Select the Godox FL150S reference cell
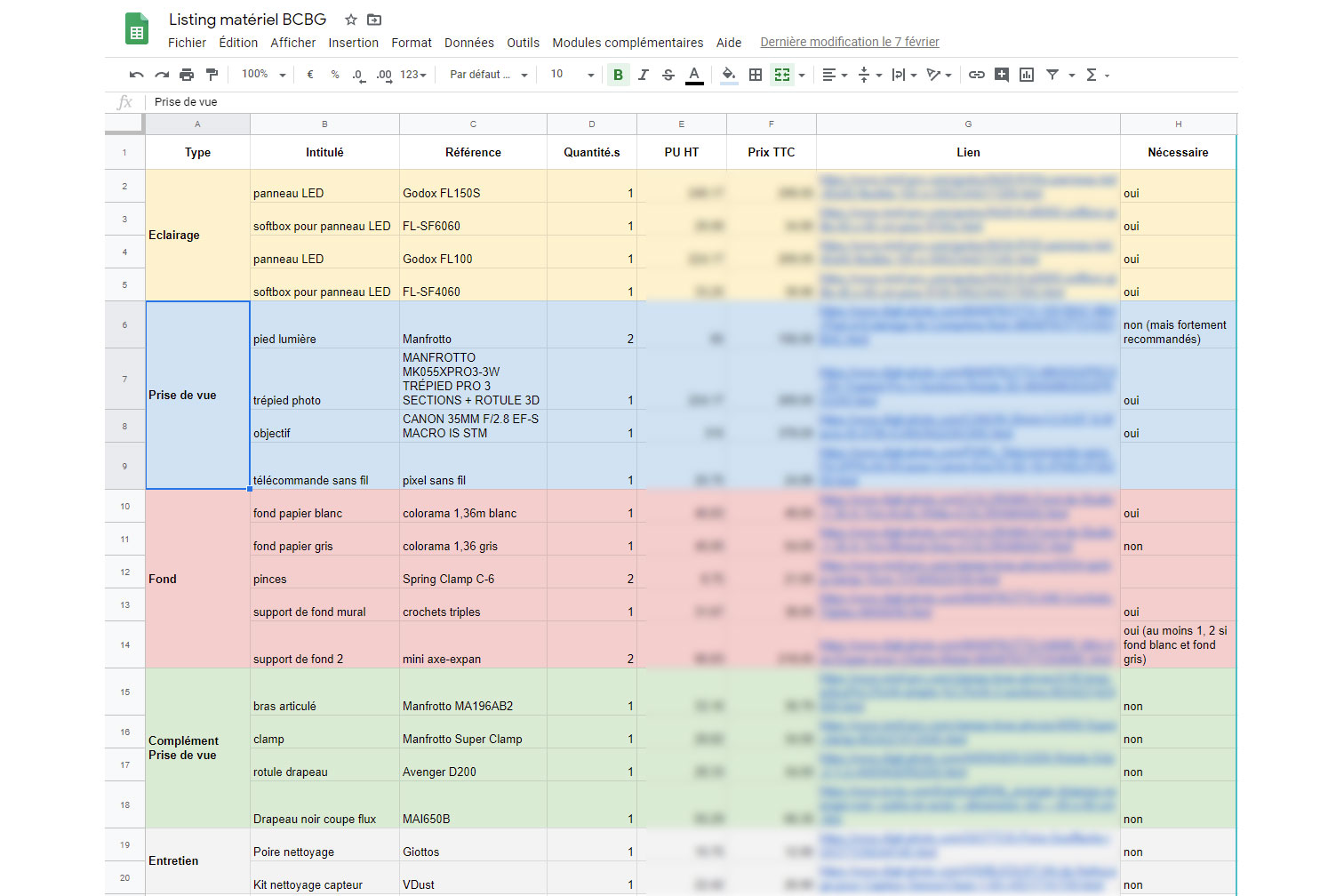The width and height of the screenshot is (1344, 896). (473, 186)
